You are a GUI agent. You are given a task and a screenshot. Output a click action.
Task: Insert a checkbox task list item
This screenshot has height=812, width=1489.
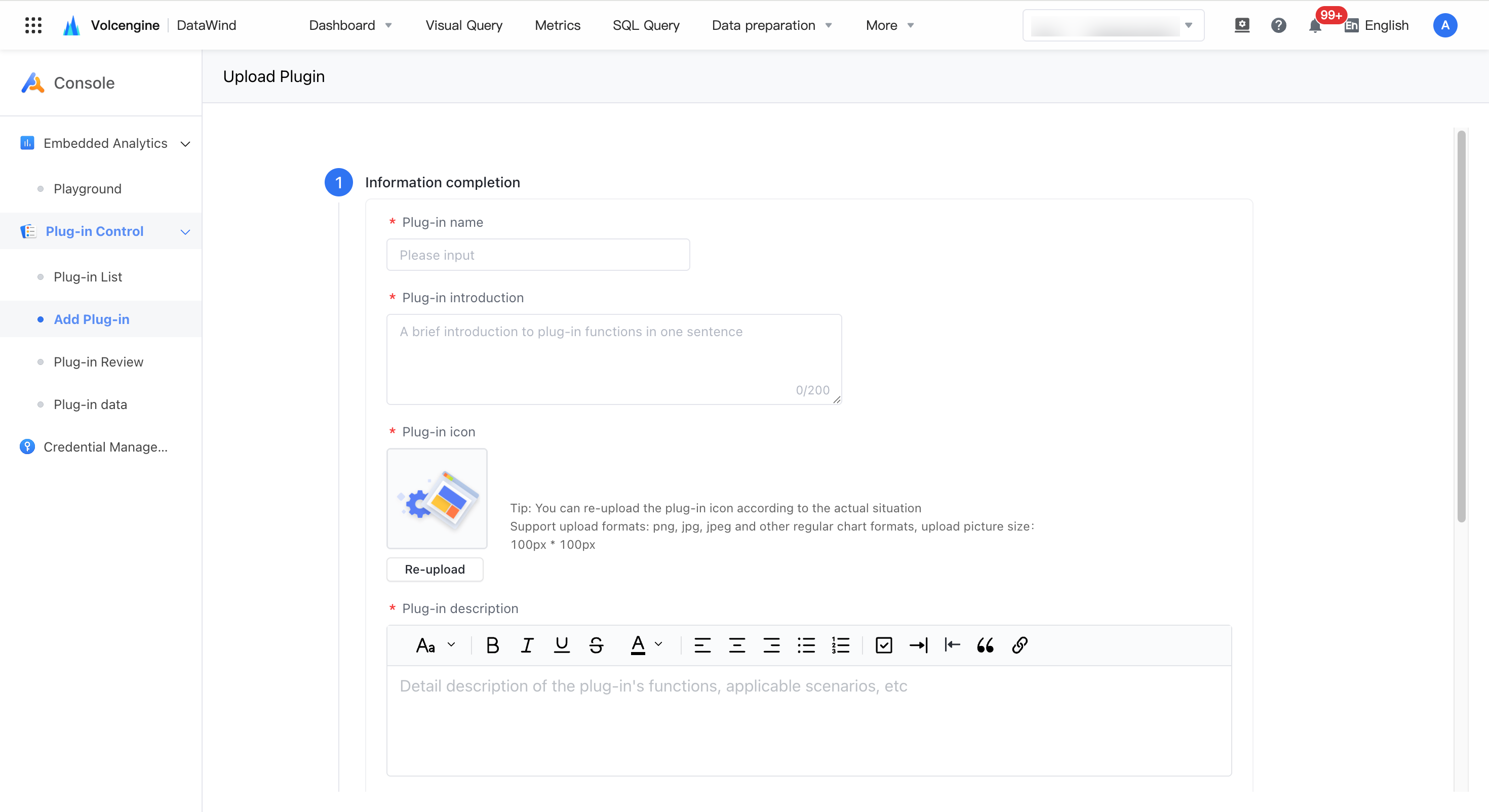884,645
